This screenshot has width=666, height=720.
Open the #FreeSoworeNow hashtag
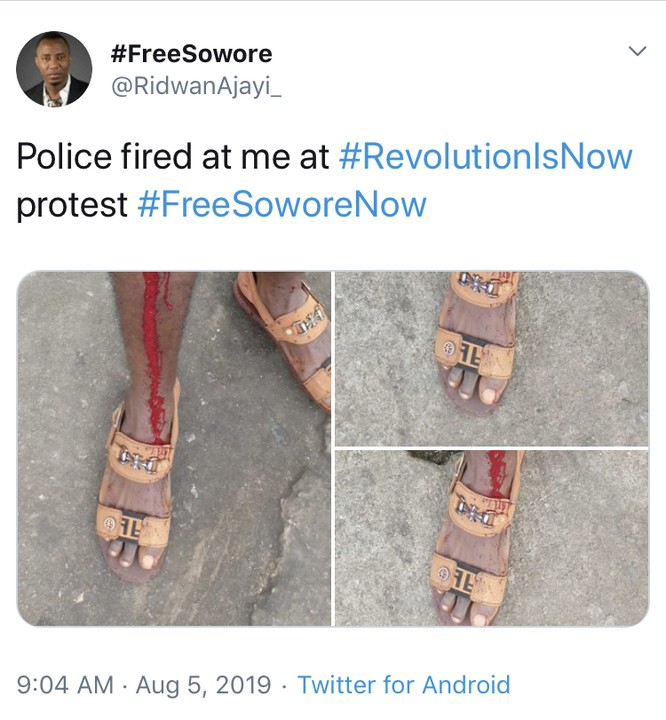click(282, 204)
